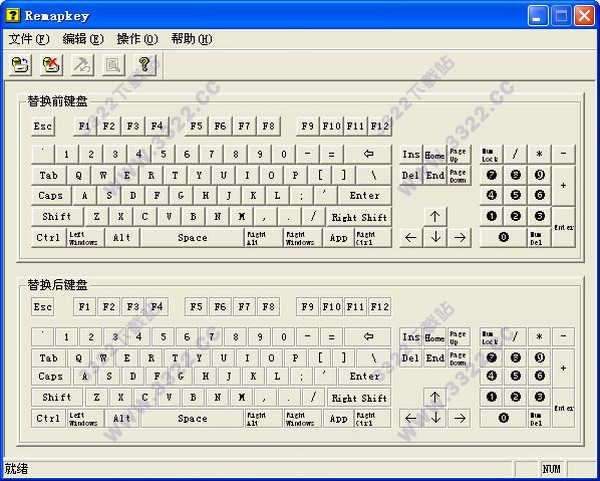Open the 编辑(E) menu
600x481 pixels.
82,39
